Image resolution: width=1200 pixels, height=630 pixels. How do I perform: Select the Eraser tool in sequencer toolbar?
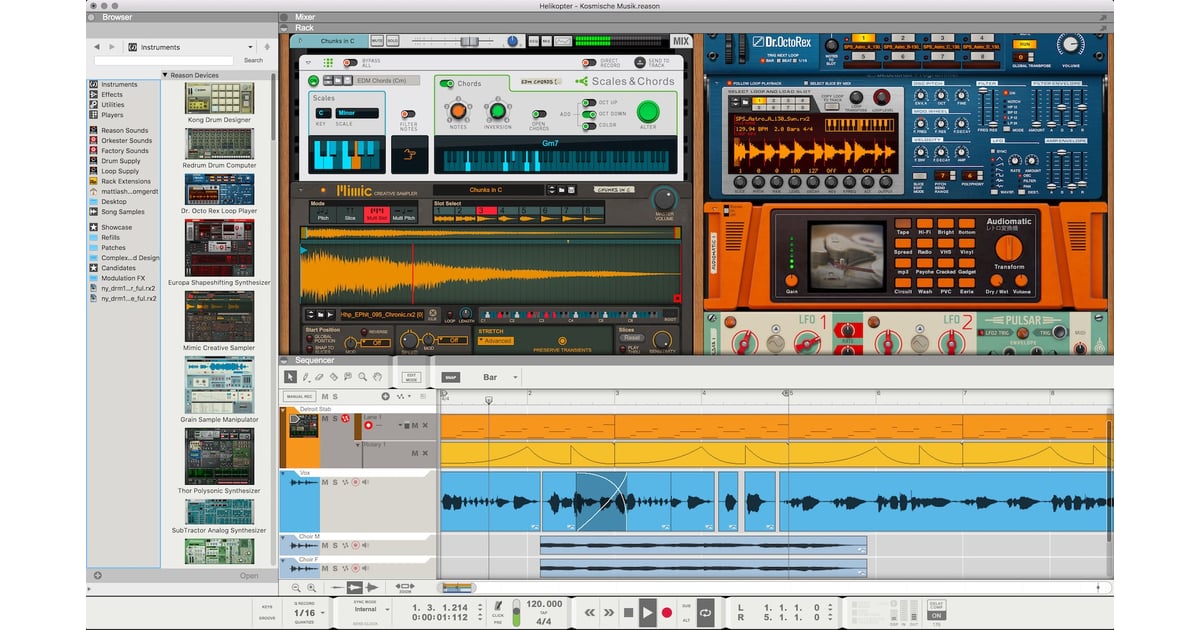pos(319,377)
